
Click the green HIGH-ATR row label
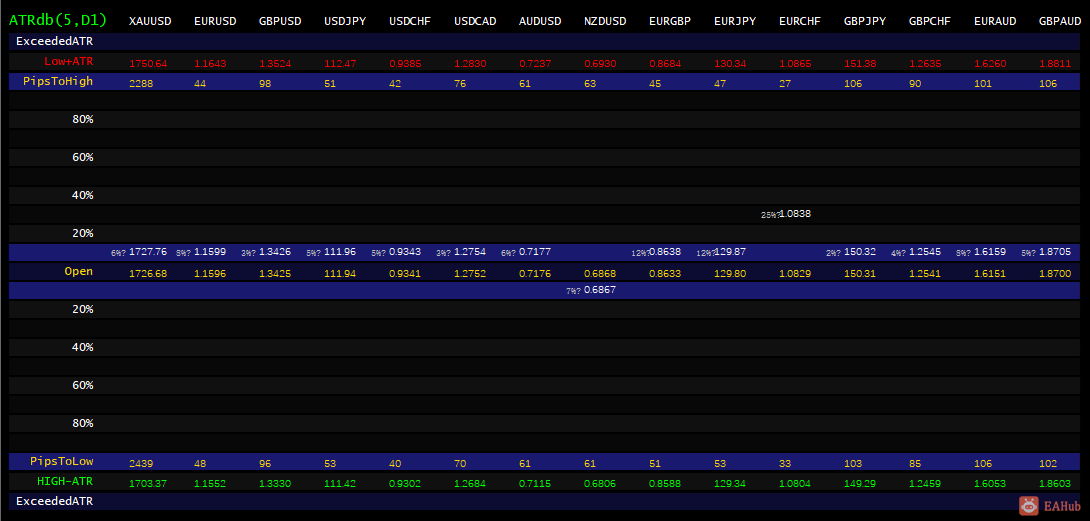65,481
